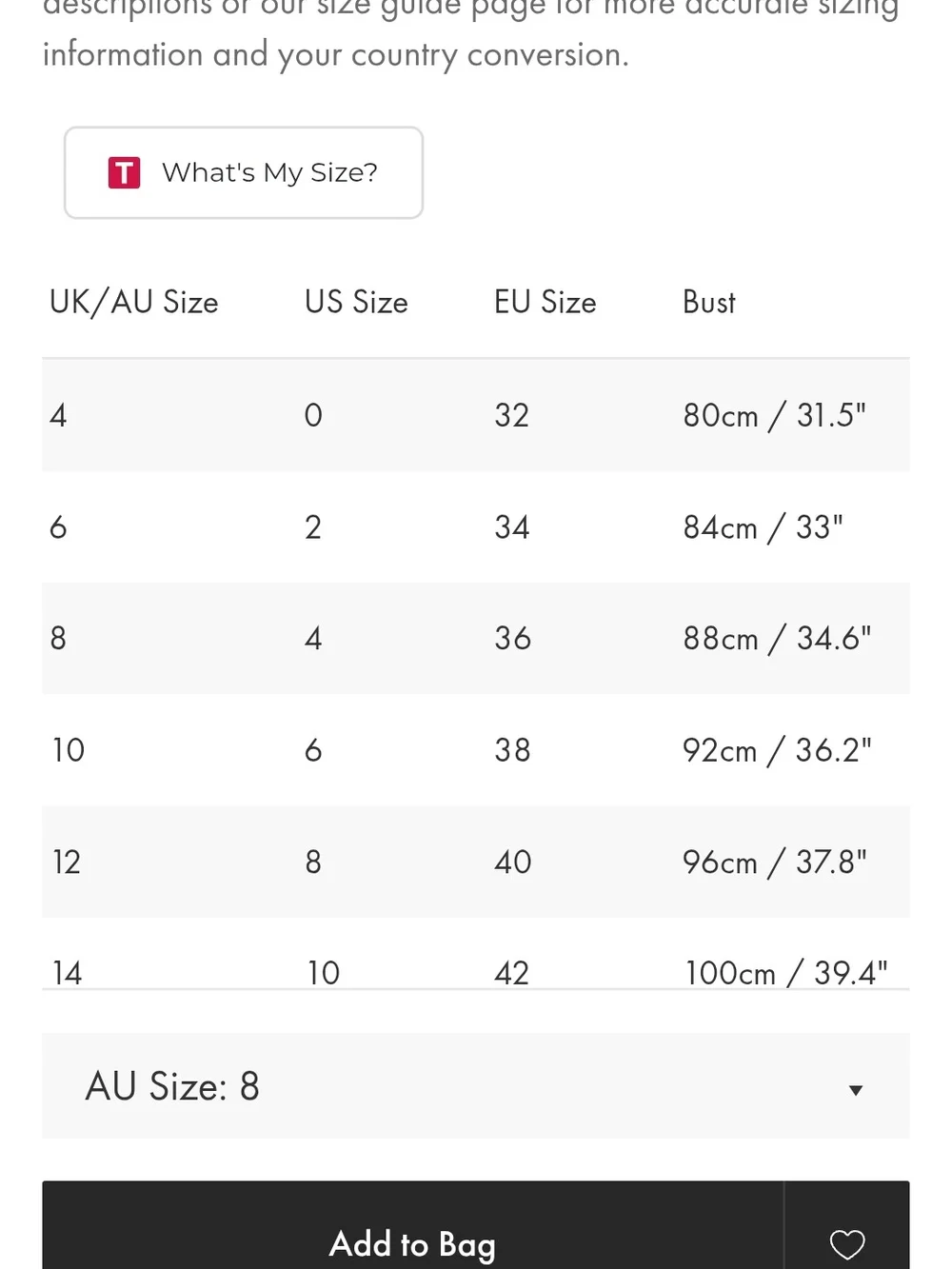This screenshot has width=952, height=1269.
Task: Select the UK size 12 row
Action: [x=476, y=863]
